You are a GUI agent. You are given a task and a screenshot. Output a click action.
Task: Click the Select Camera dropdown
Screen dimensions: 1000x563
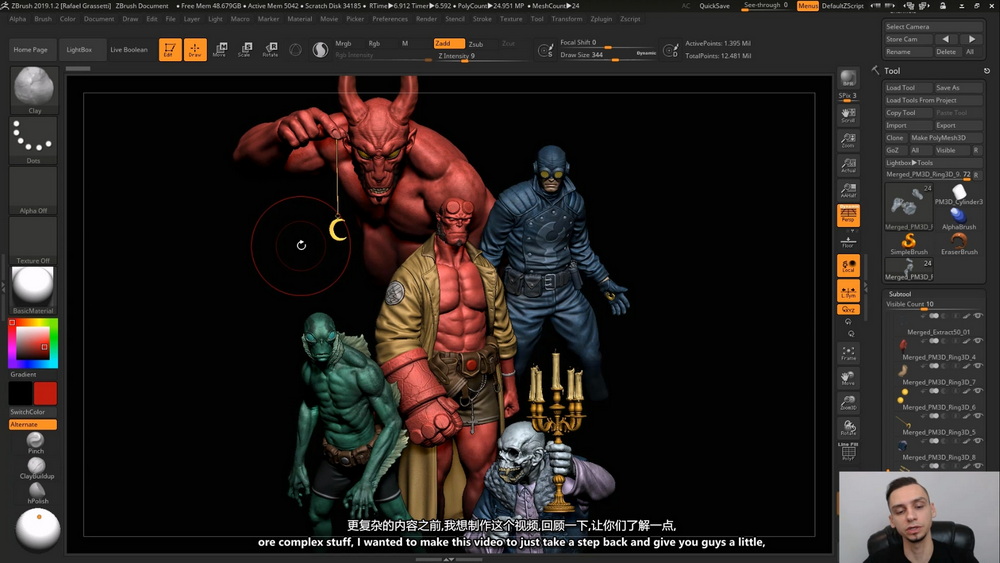tap(933, 27)
